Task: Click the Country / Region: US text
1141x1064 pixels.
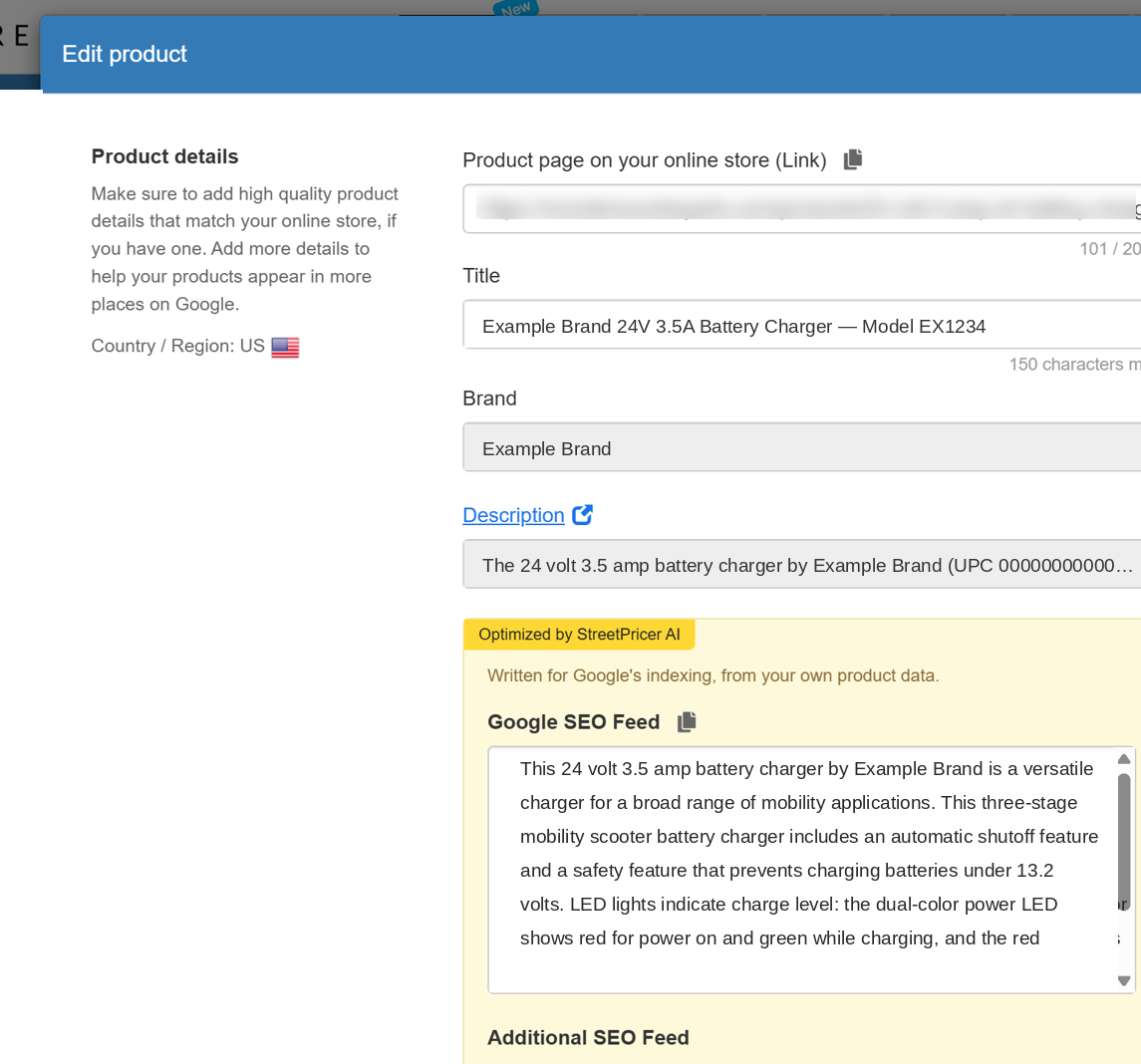Action: pyautogui.click(x=177, y=346)
